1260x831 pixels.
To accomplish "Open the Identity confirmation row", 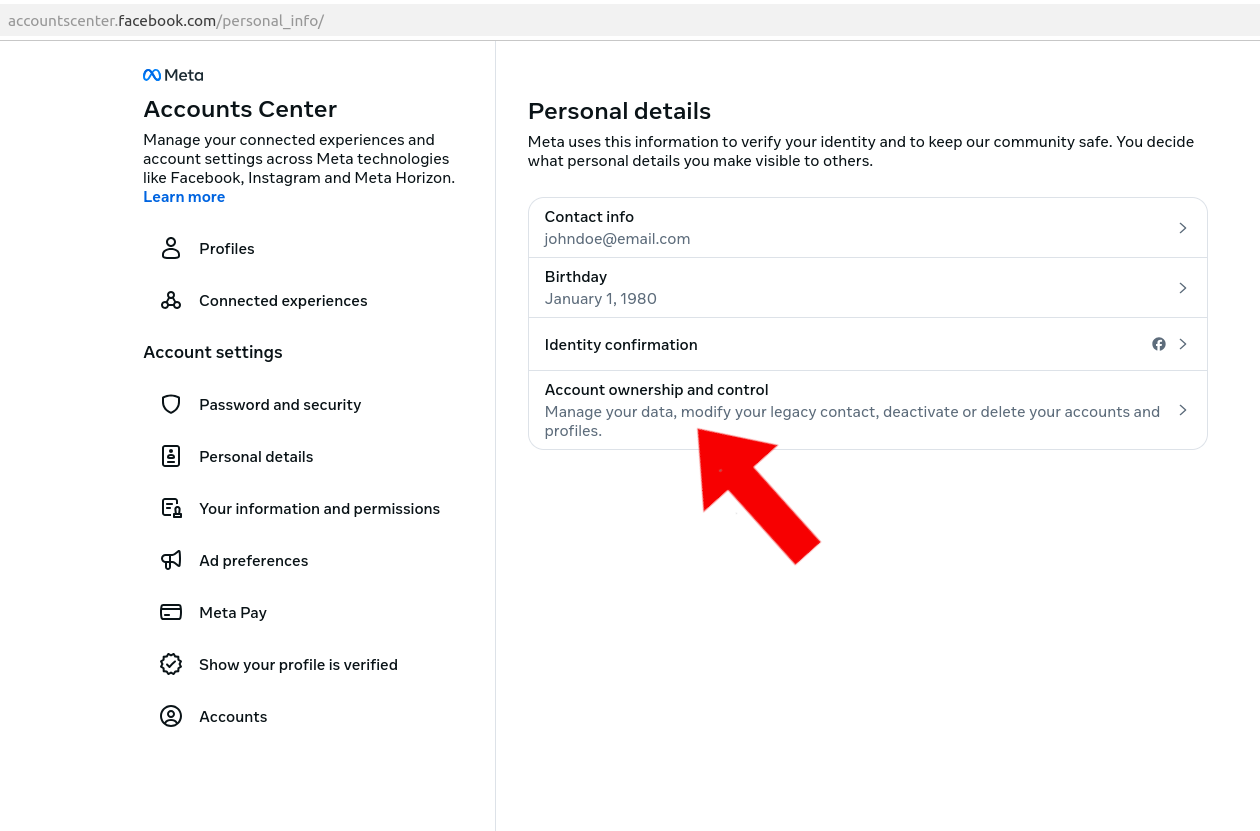I will coord(620,344).
